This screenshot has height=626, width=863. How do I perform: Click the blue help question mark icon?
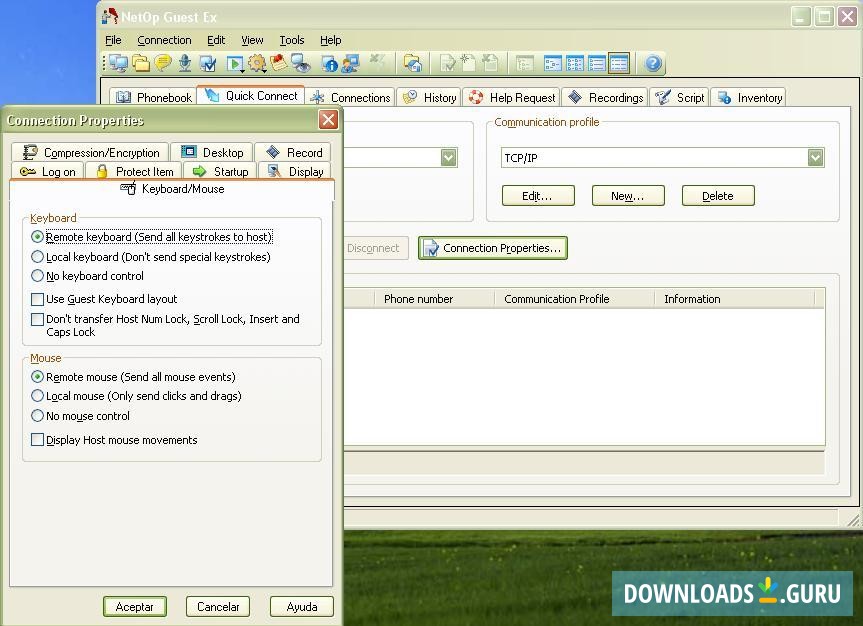653,64
